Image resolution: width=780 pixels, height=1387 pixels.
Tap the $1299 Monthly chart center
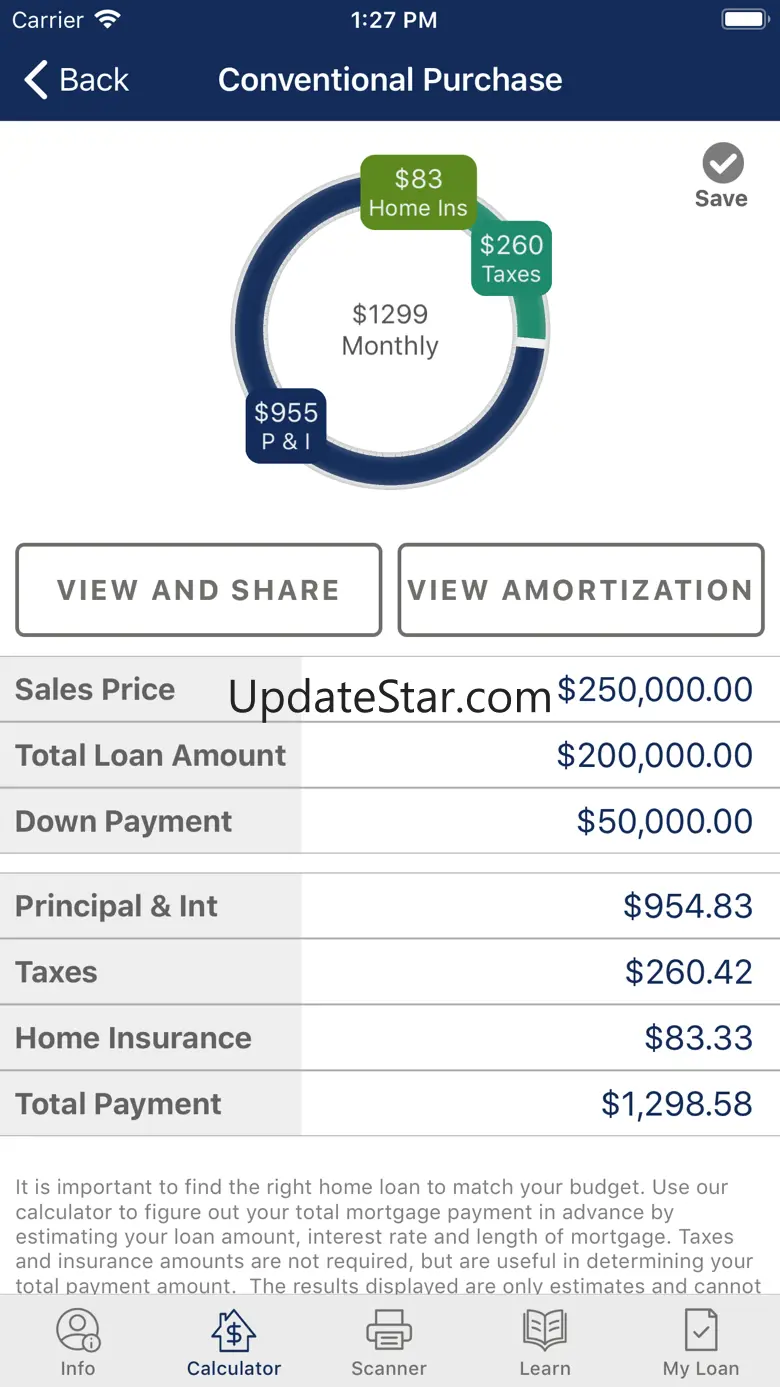click(390, 330)
